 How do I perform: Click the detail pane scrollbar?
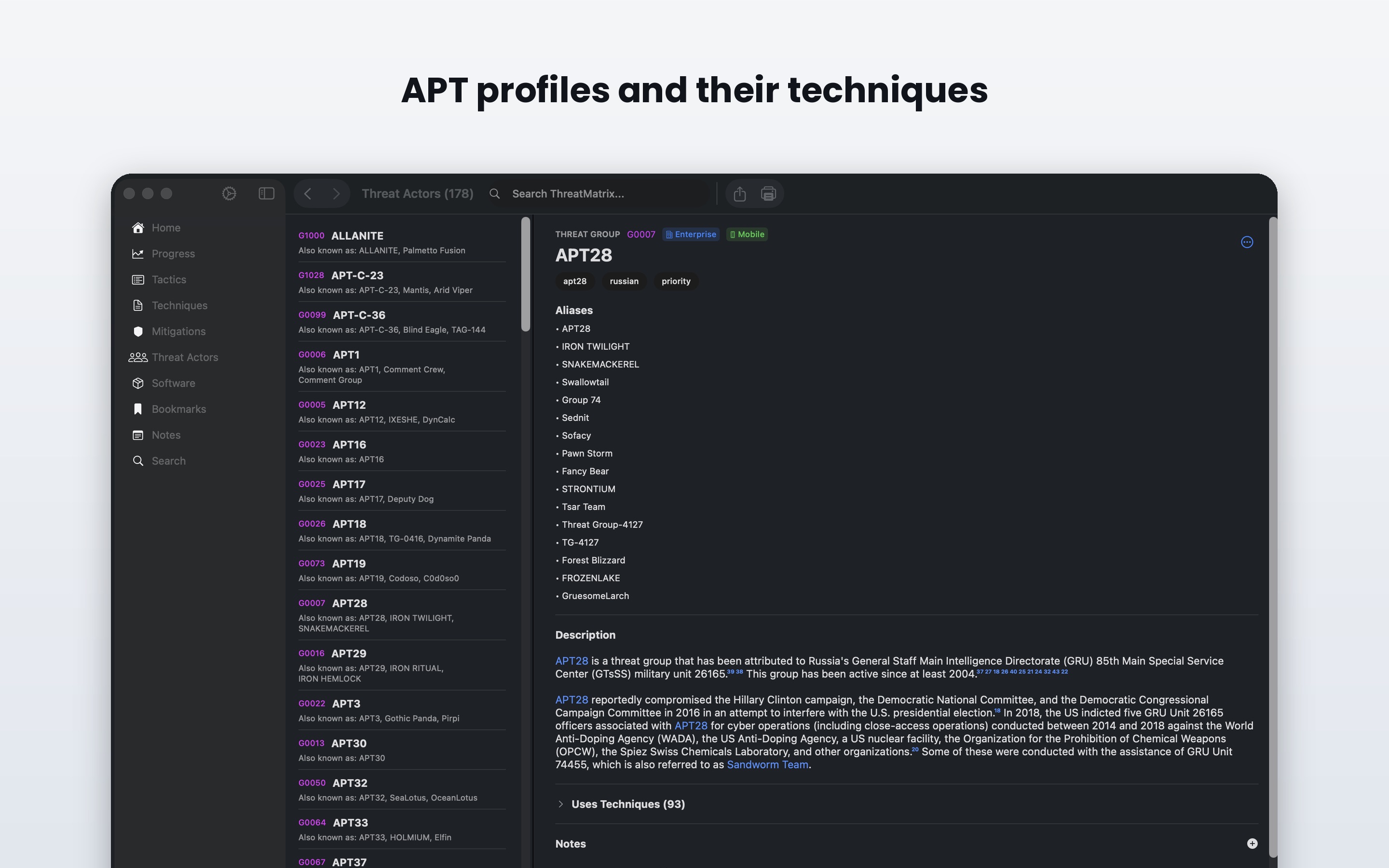(1272, 537)
